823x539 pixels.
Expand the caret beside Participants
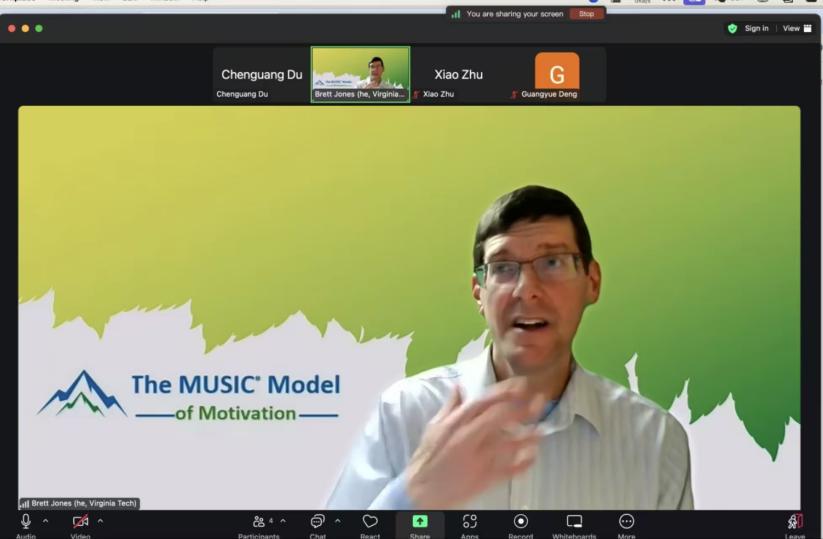click(283, 521)
